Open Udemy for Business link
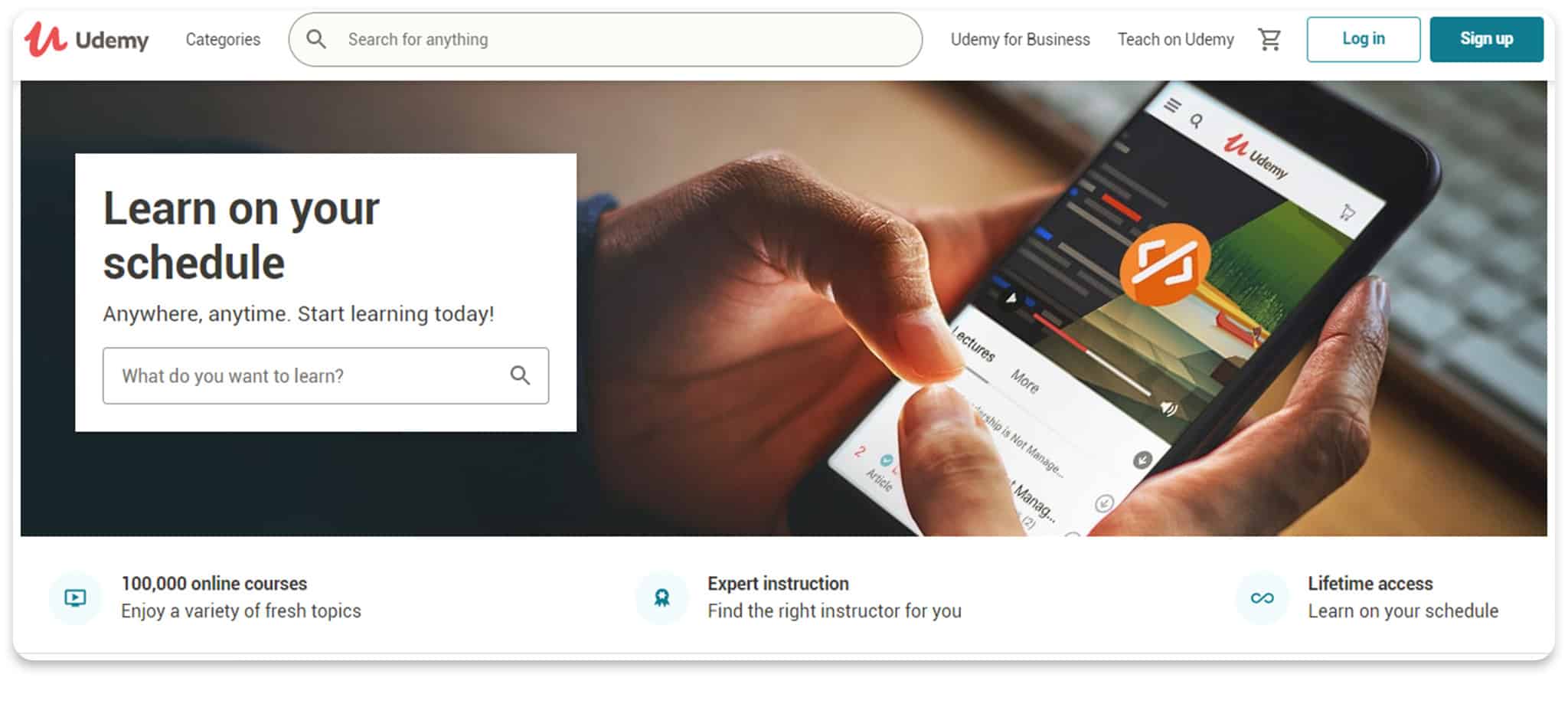This screenshot has width=1568, height=717. pos(1020,39)
